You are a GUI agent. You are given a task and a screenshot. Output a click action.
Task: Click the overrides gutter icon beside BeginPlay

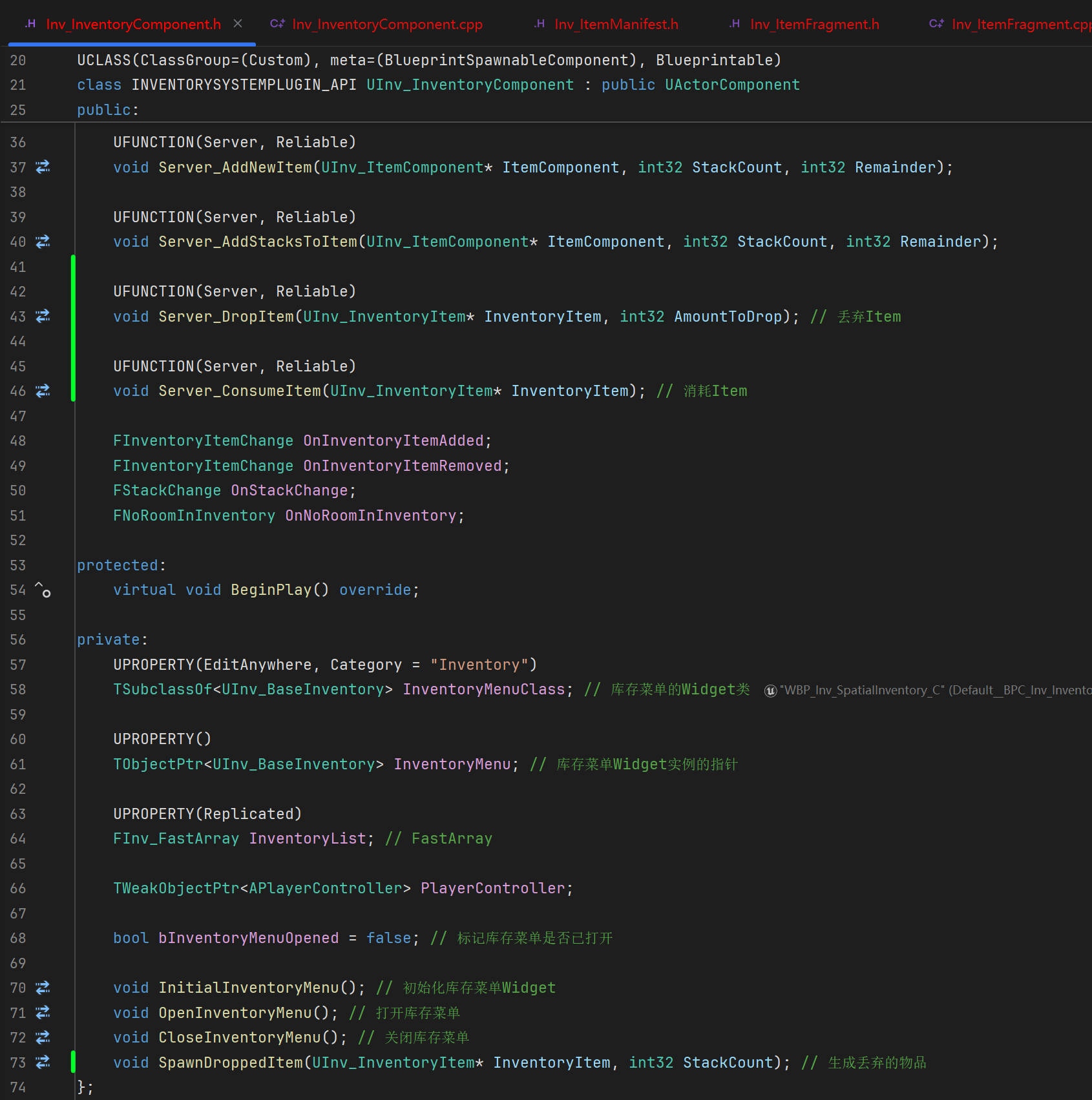[x=43, y=590]
